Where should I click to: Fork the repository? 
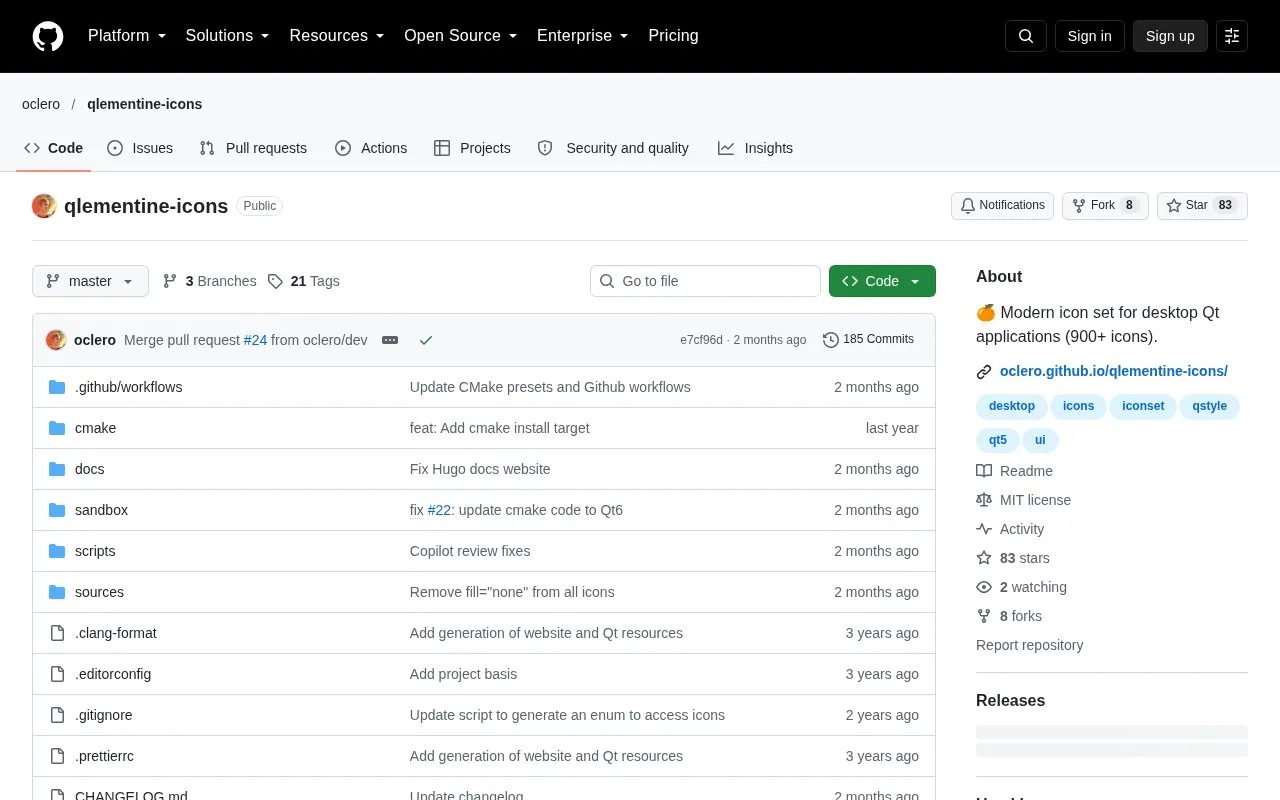pos(1105,206)
